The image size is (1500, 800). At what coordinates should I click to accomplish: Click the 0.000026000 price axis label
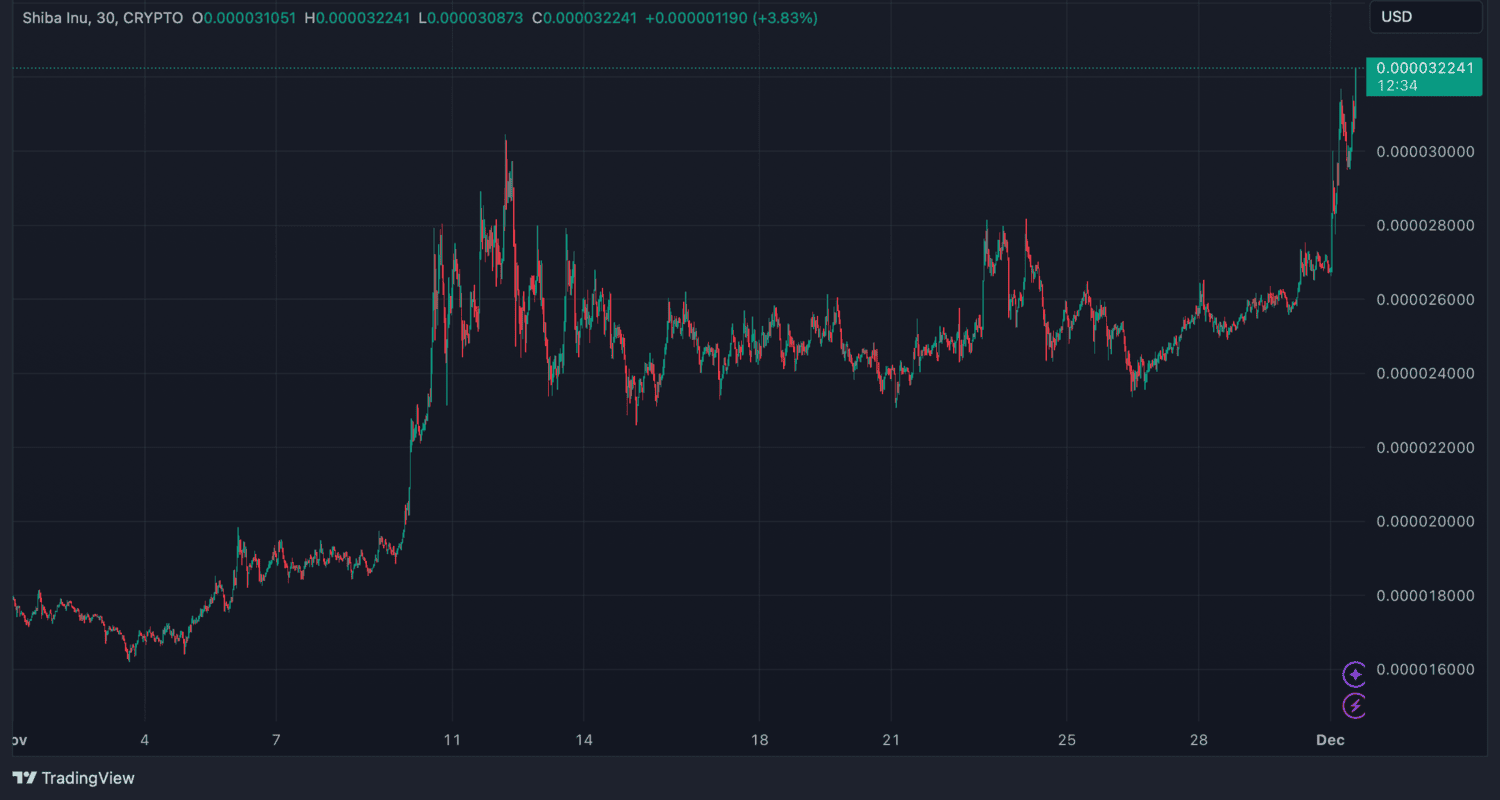pos(1426,300)
